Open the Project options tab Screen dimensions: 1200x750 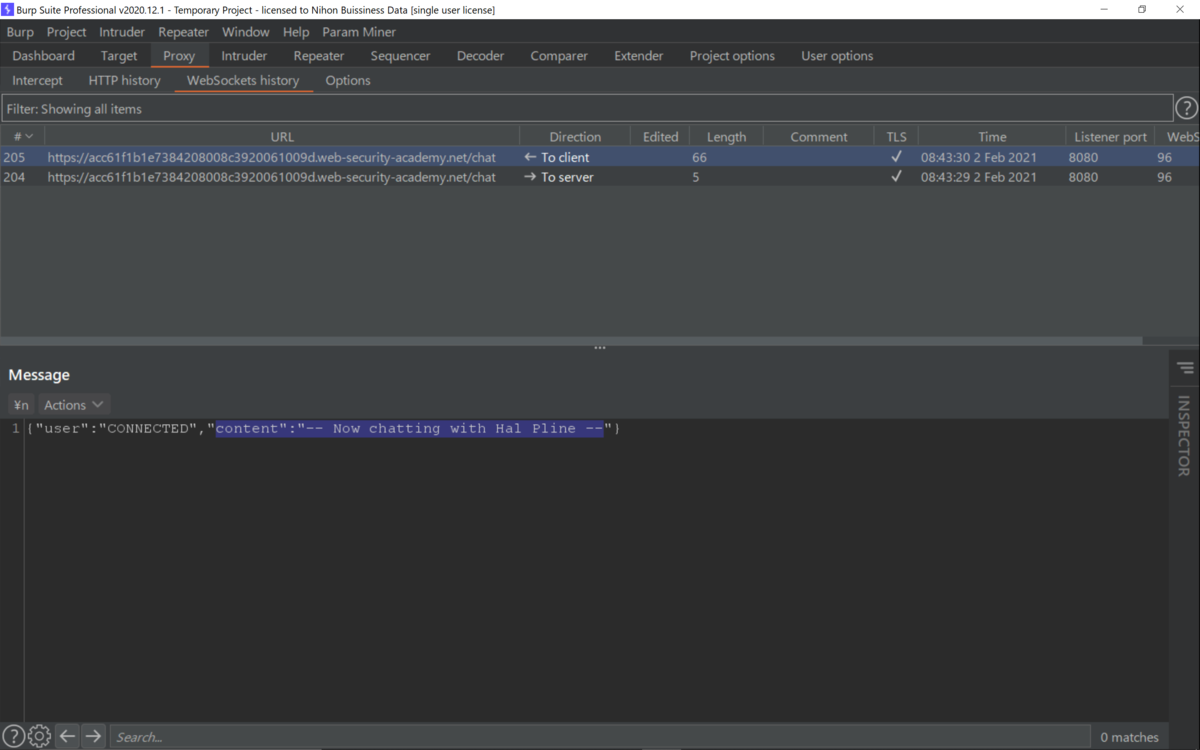732,56
